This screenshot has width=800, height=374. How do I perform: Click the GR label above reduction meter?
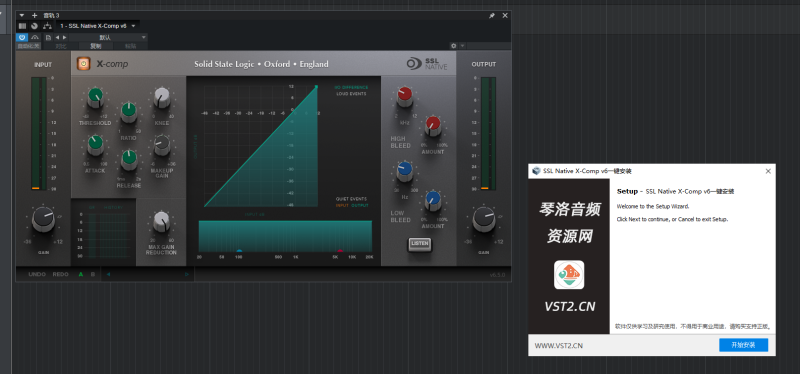[x=92, y=208]
